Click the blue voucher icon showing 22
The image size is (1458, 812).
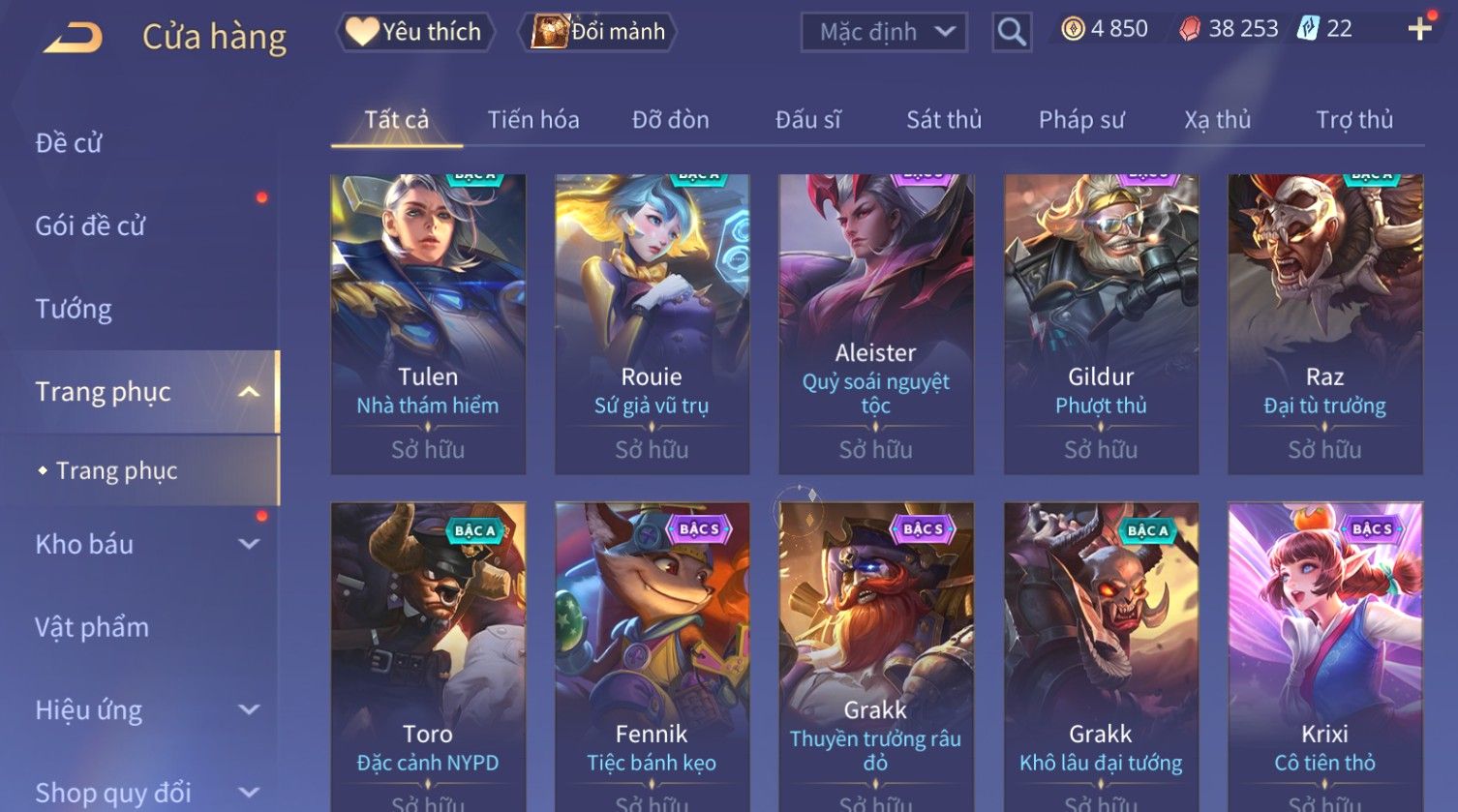tap(1308, 28)
